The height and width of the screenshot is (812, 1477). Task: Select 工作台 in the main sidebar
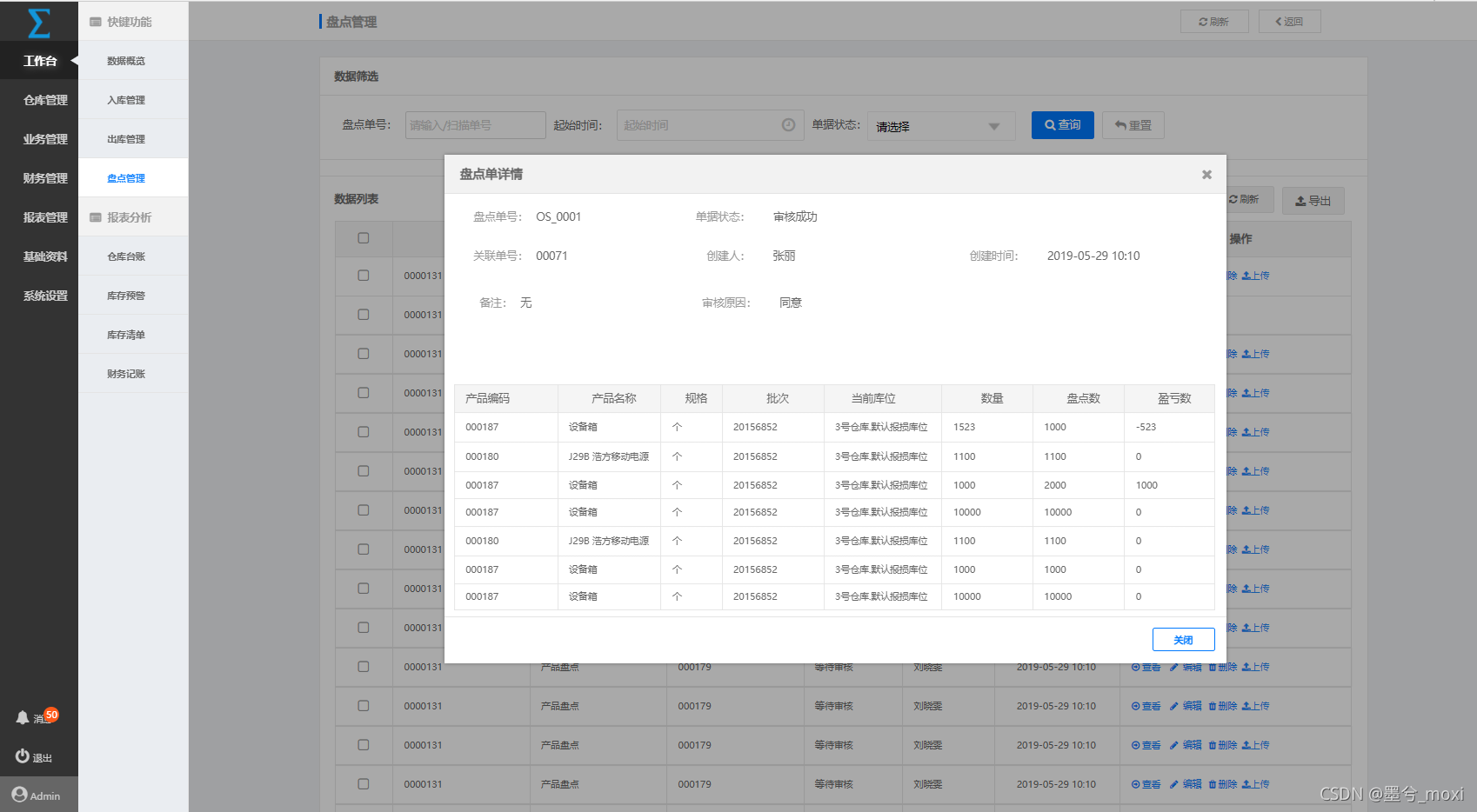coord(40,61)
